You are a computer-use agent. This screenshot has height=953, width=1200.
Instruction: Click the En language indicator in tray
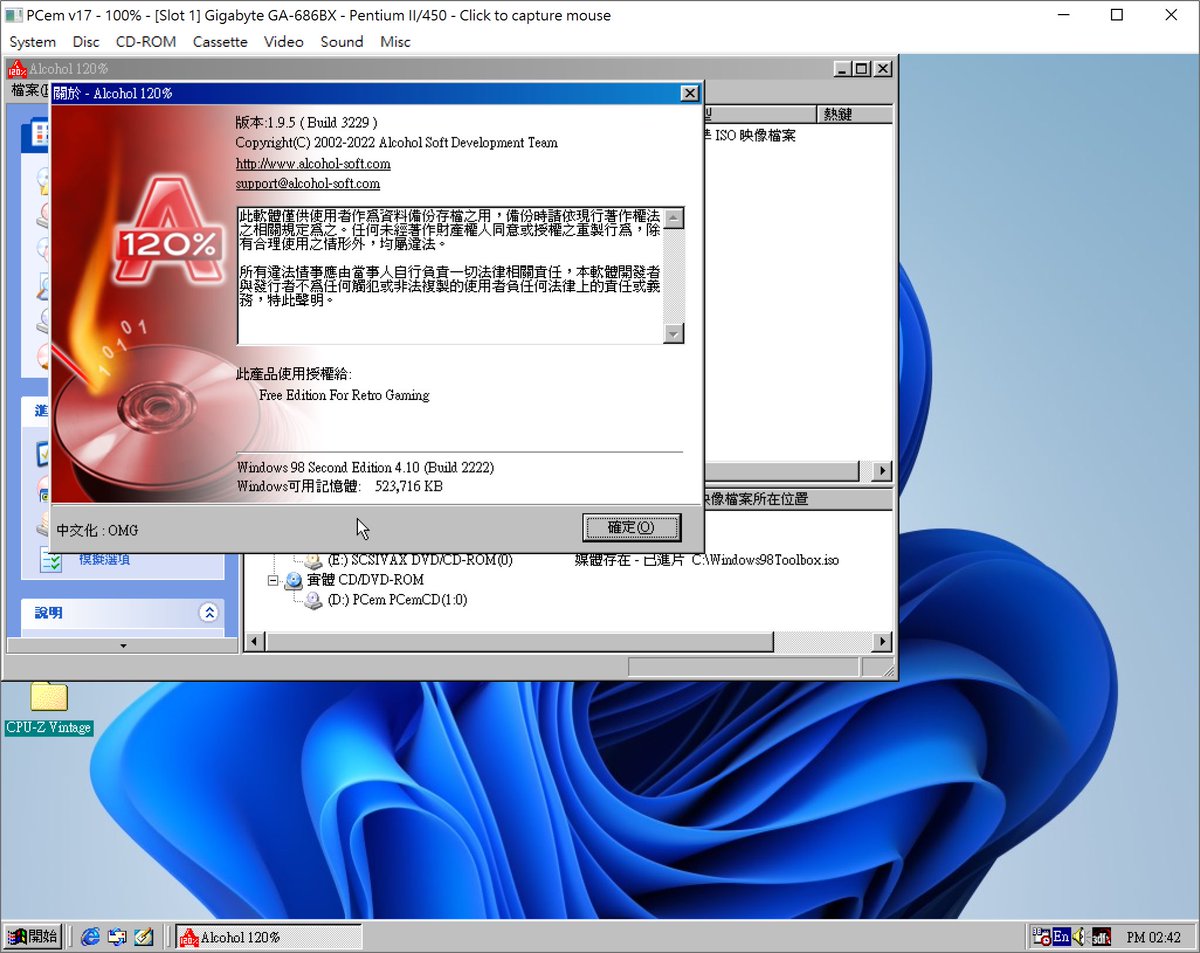tap(1061, 937)
